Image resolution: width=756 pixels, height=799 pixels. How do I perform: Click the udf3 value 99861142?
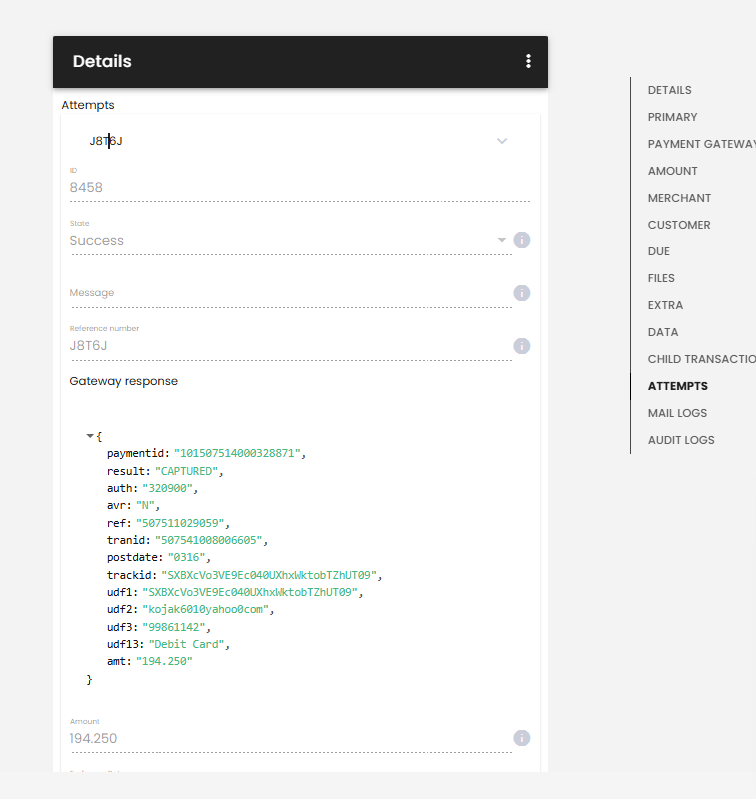click(x=174, y=627)
